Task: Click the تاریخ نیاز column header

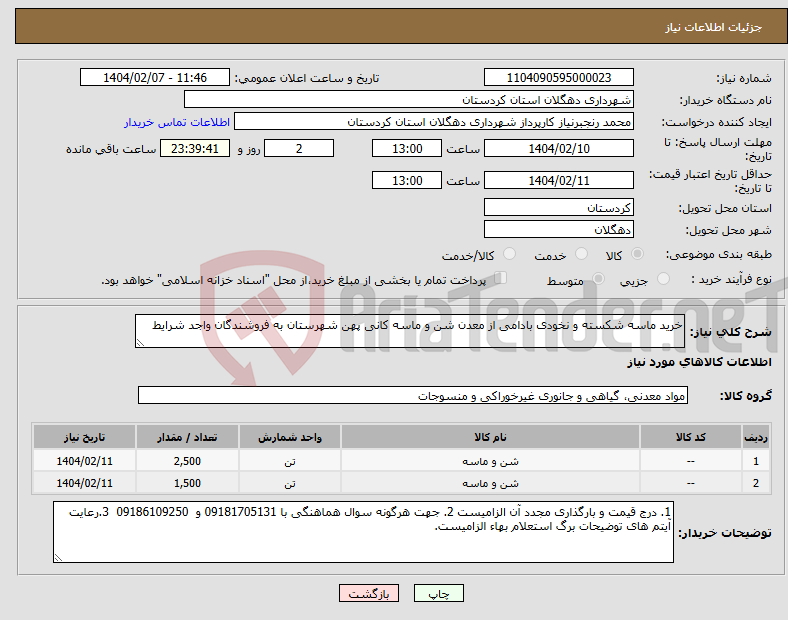Action: point(84,437)
